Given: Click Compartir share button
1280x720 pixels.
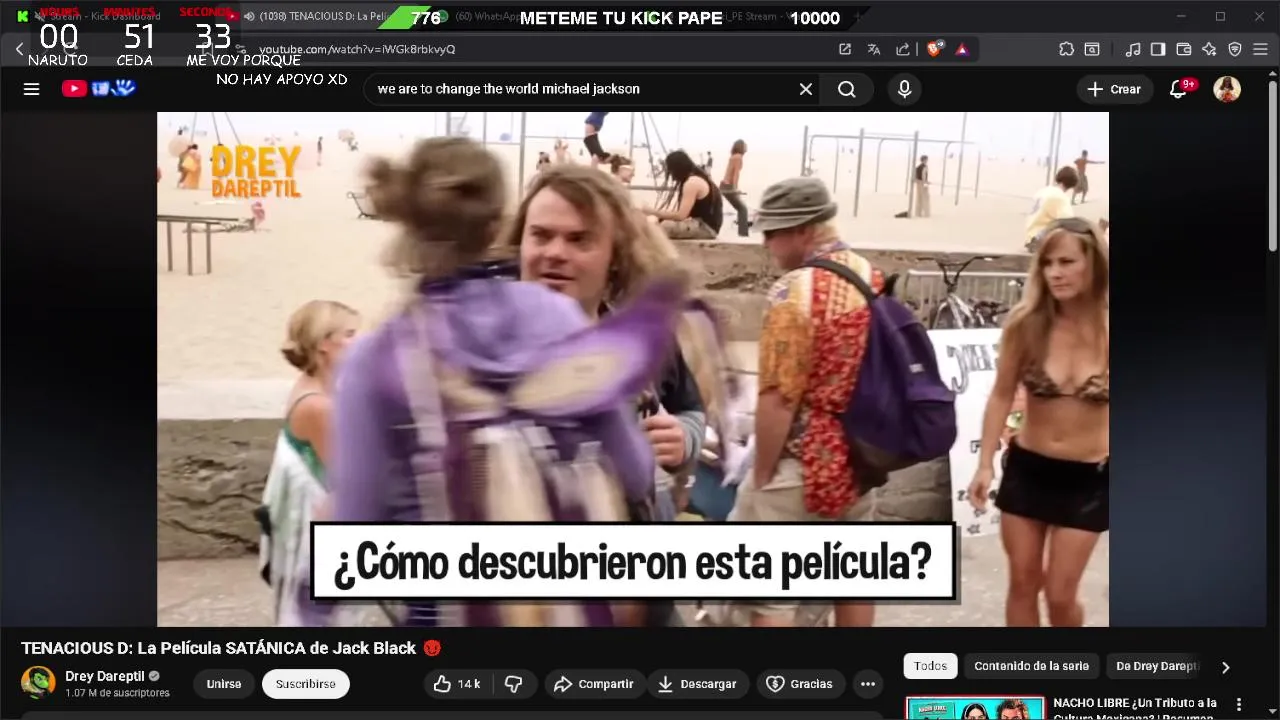Looking at the screenshot, I should (x=594, y=684).
